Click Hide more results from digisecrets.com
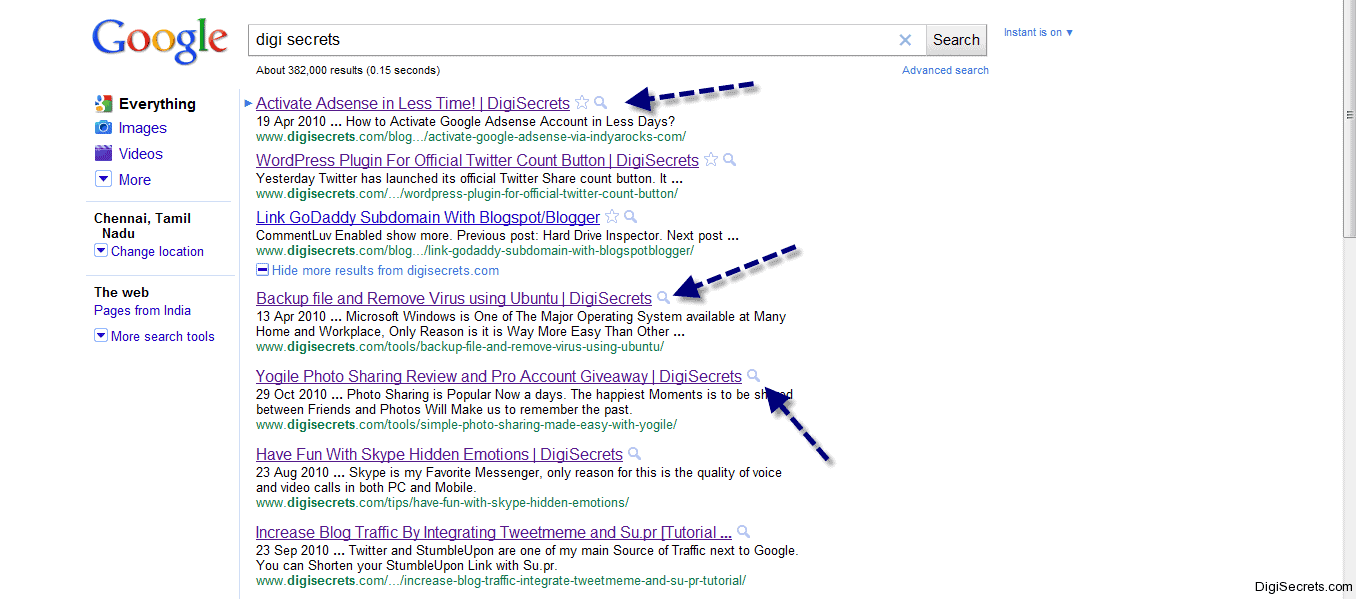This screenshot has height=599, width=1356. point(385,271)
